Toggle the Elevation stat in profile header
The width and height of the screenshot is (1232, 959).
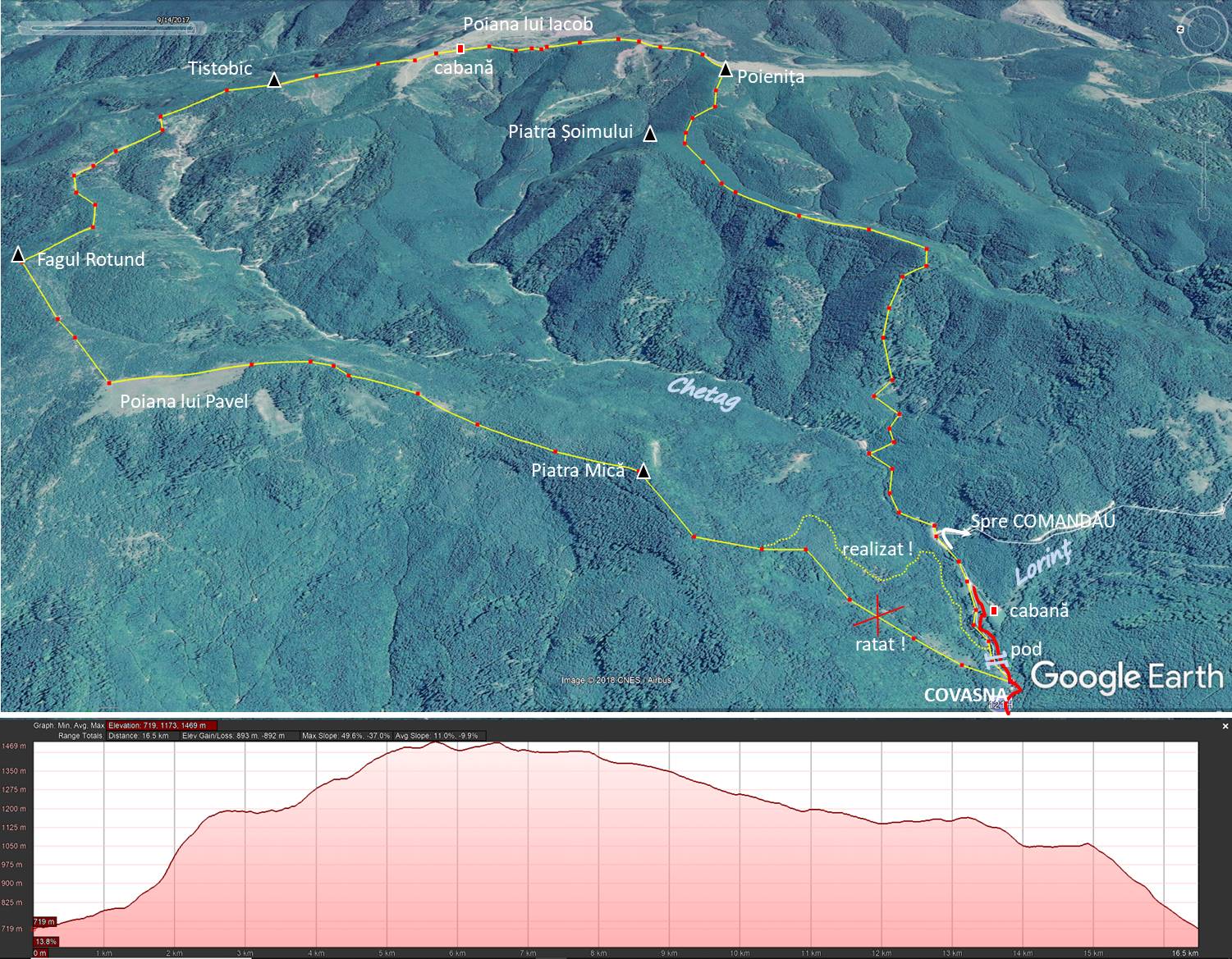coord(162,725)
